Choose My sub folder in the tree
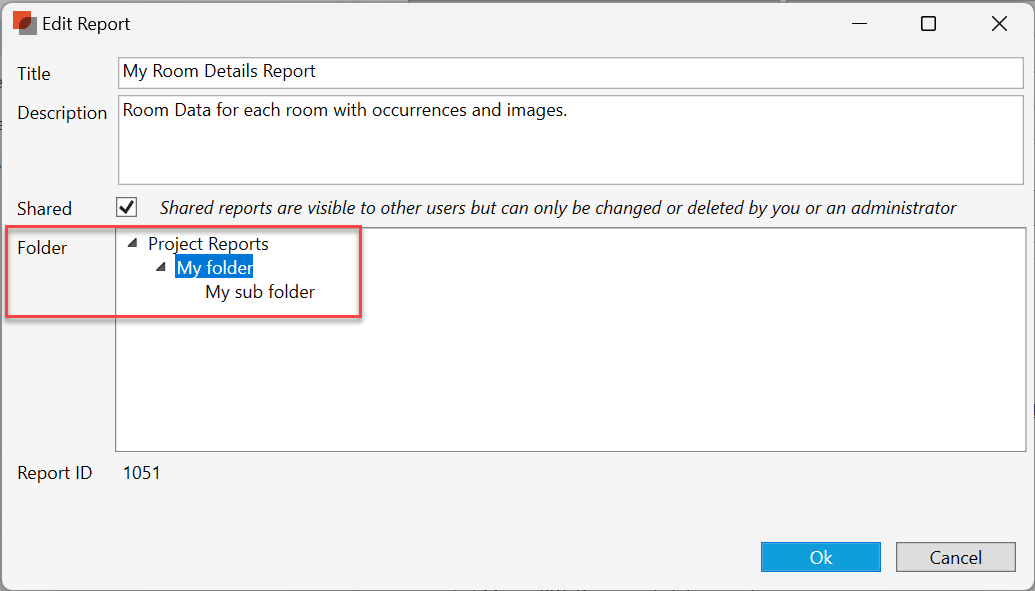This screenshot has width=1035, height=591. click(260, 292)
